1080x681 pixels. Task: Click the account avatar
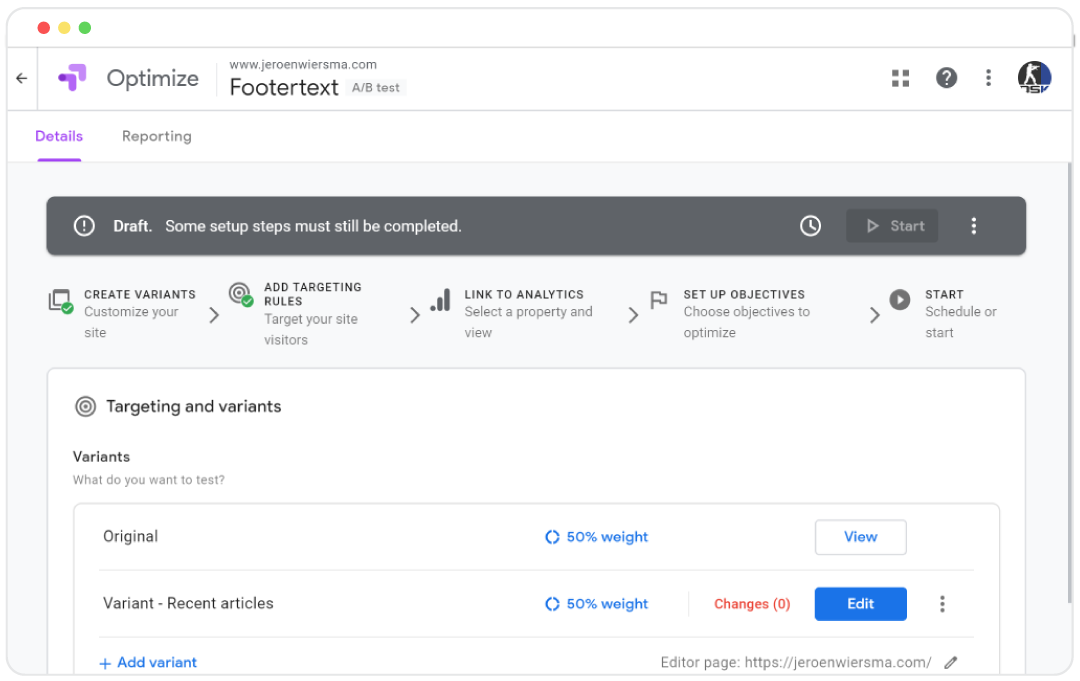pyautogui.click(x=1034, y=77)
